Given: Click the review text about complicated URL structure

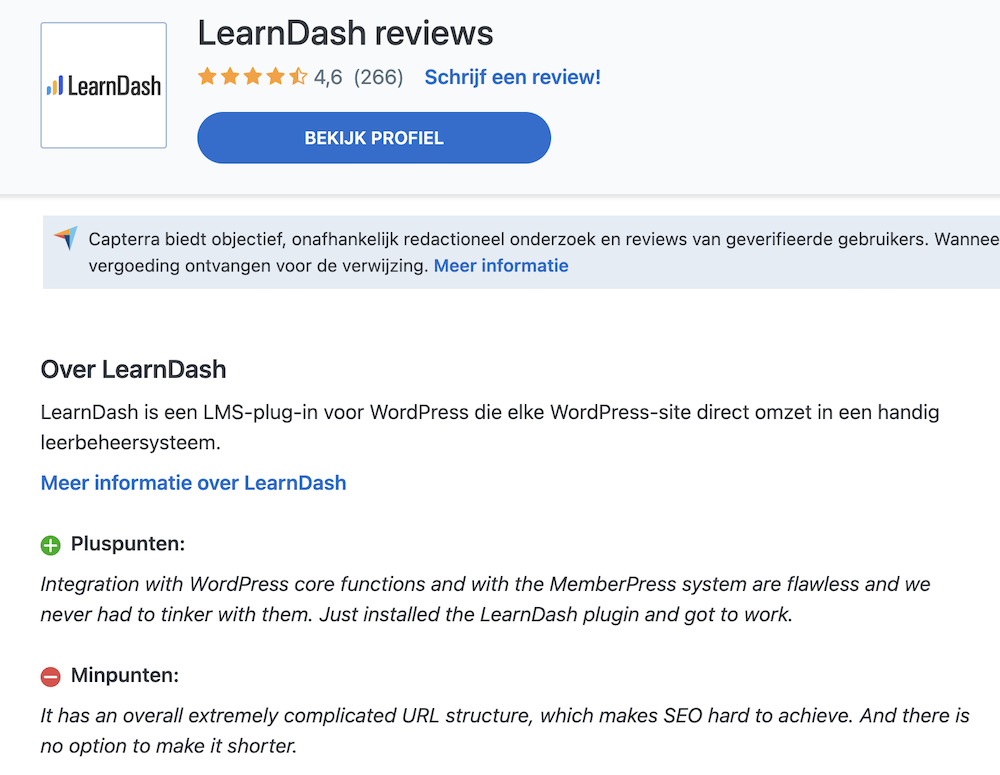Looking at the screenshot, I should [505, 731].
